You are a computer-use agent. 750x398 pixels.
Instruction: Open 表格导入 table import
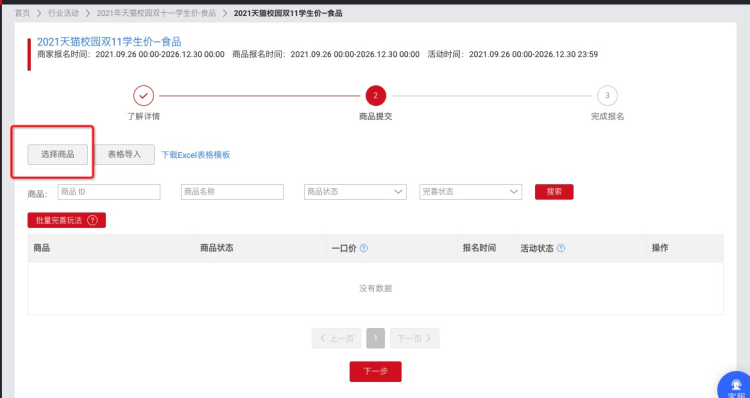[x=124, y=155]
